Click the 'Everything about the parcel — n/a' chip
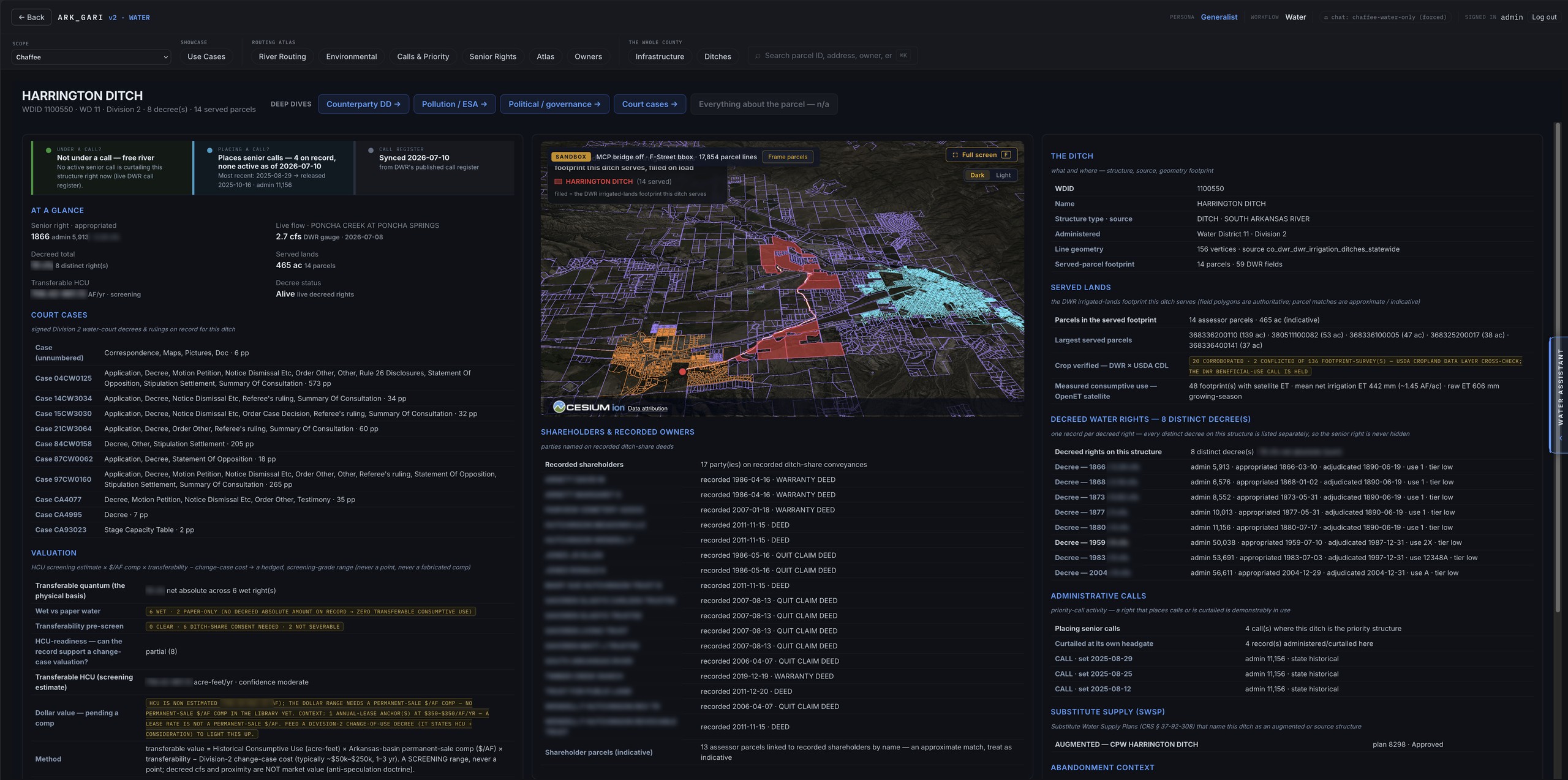 (763, 104)
